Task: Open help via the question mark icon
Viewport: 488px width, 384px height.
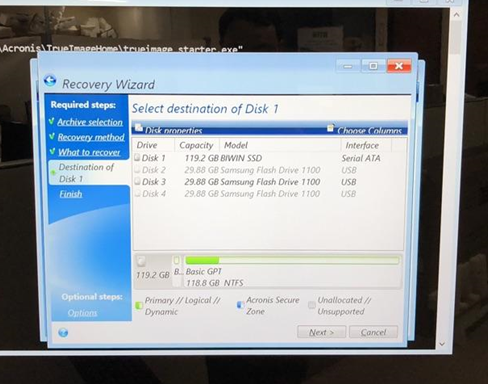Action: (63, 332)
